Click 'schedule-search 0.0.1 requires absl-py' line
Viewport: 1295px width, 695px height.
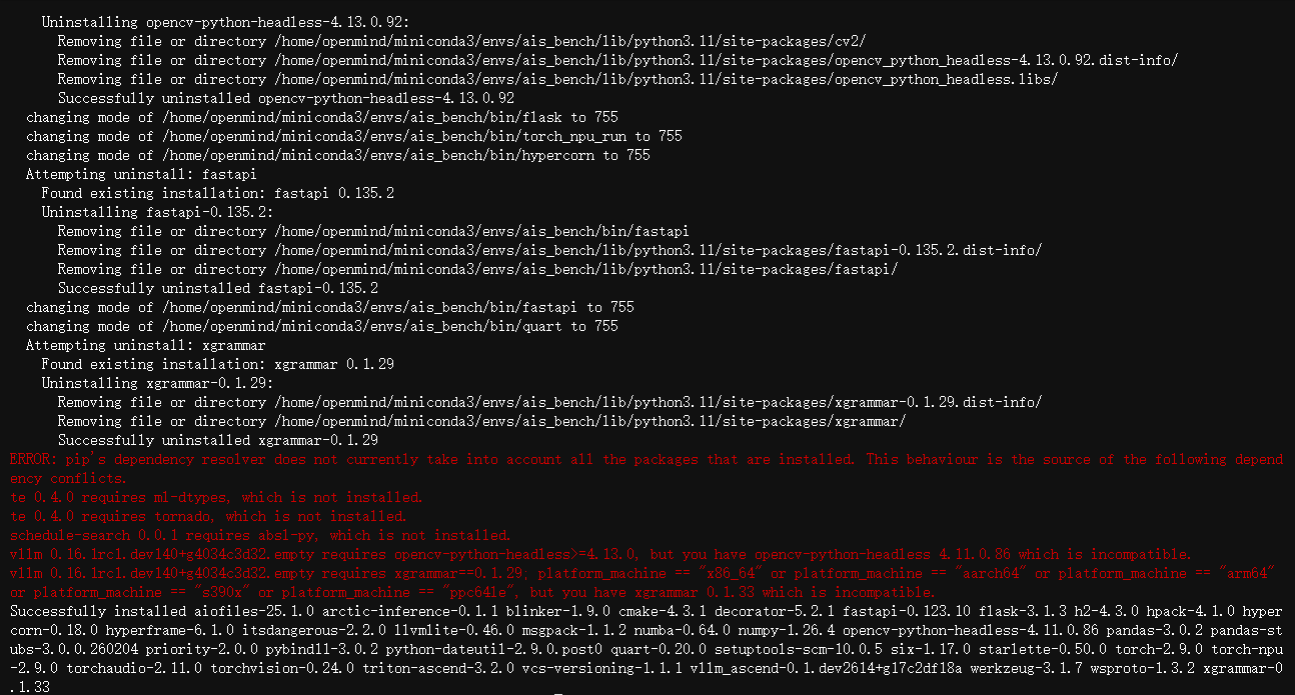coord(260,535)
